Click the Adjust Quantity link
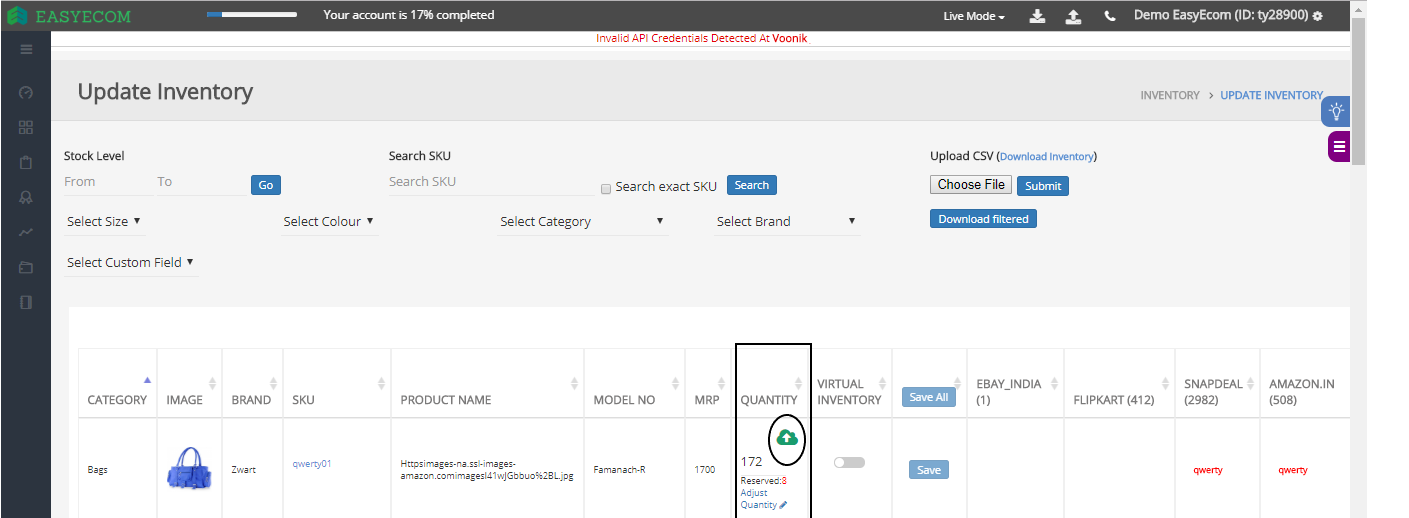Image resolution: width=1409 pixels, height=518 pixels. click(x=759, y=499)
